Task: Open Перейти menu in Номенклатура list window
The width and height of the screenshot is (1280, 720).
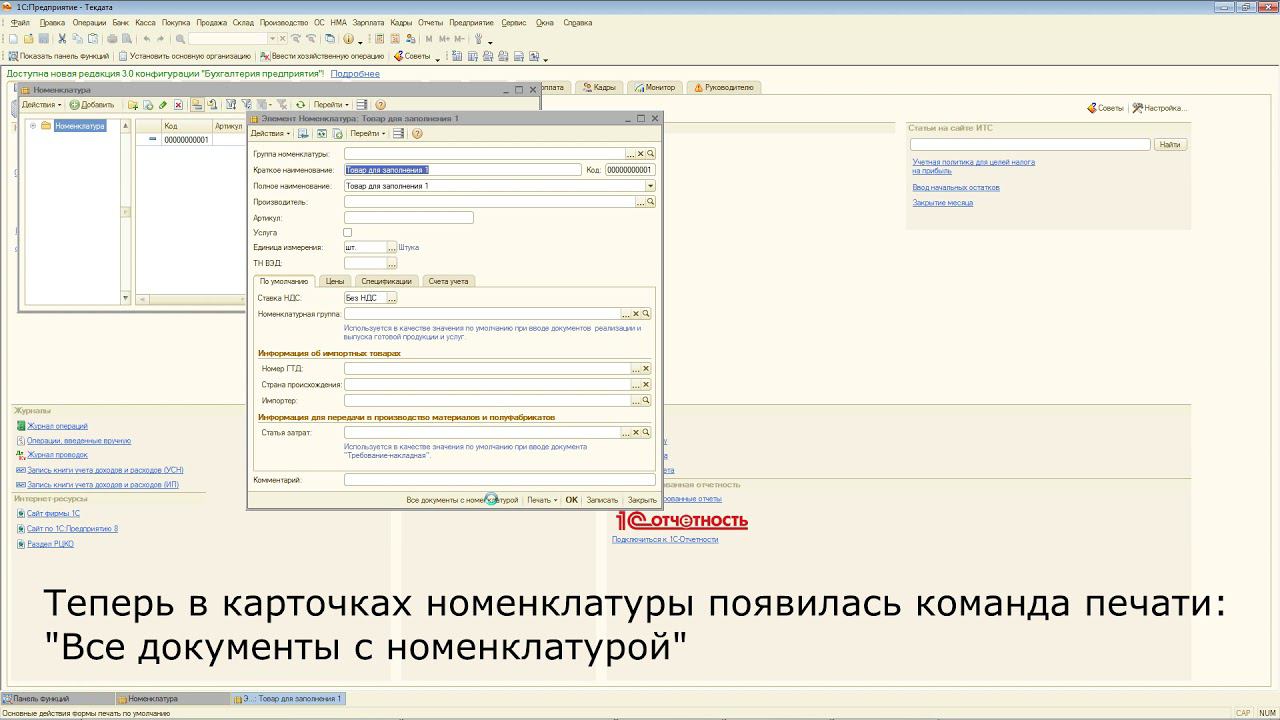Action: pos(331,104)
